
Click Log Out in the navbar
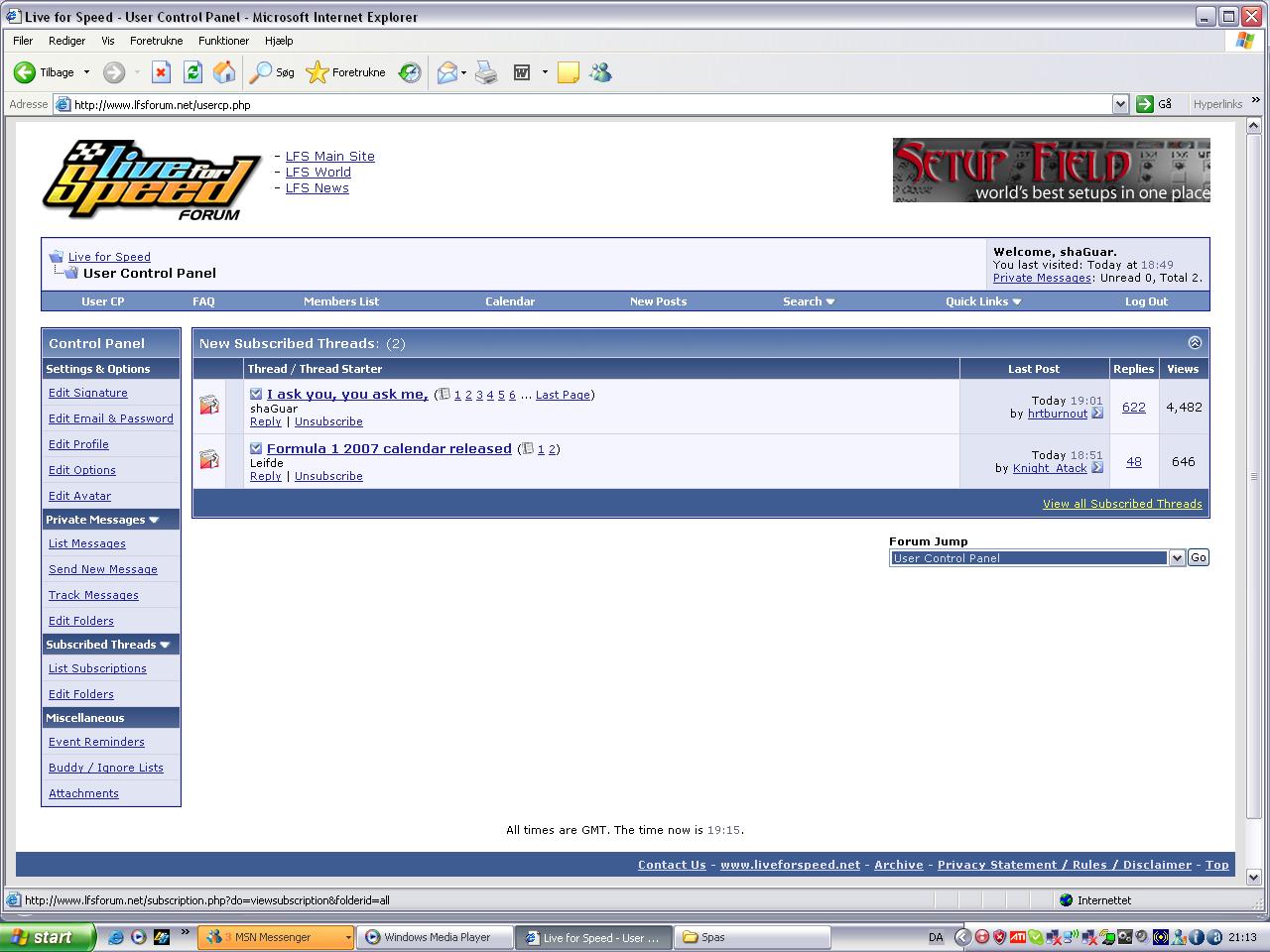coord(1146,301)
